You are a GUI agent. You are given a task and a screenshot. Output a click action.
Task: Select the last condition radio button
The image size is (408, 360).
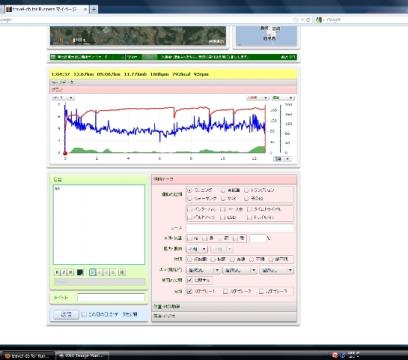pos(271,259)
